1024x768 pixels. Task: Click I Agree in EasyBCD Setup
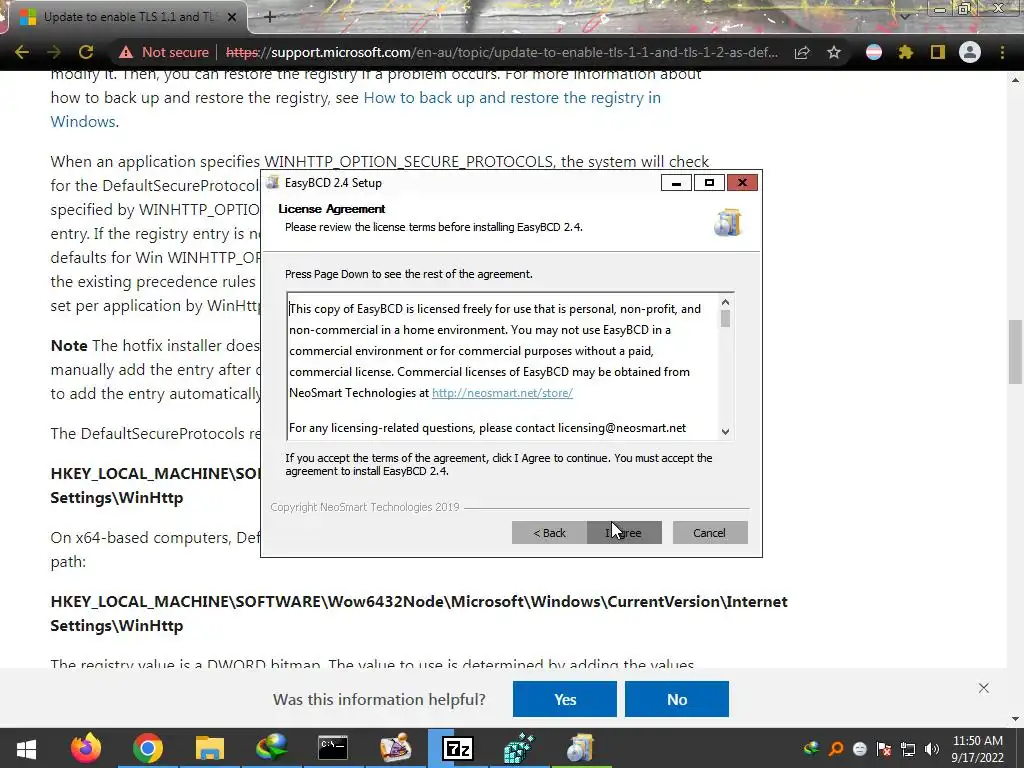tap(624, 533)
